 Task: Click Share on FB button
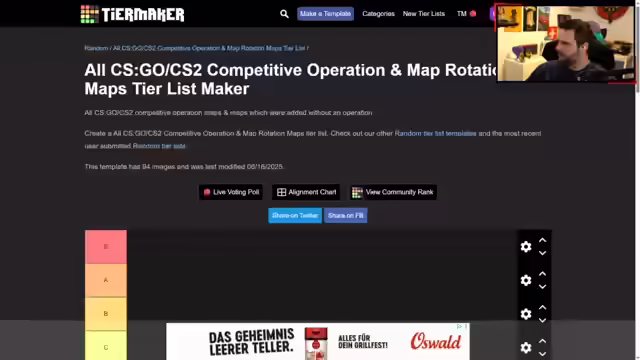(346, 216)
